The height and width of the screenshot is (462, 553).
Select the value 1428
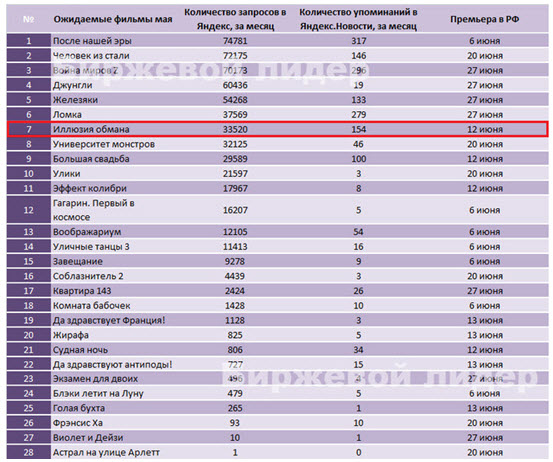coord(235,306)
